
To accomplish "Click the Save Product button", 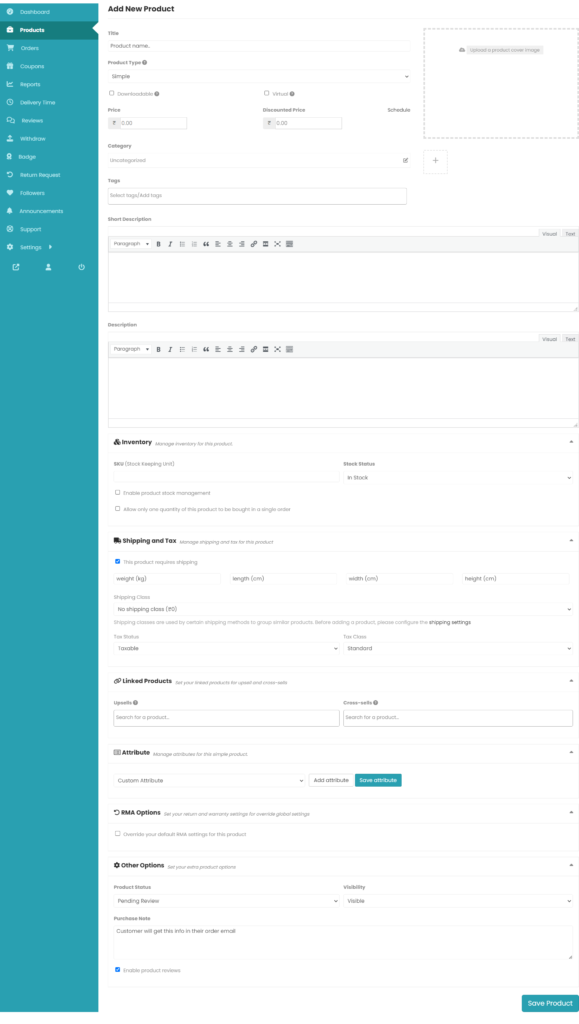I will point(550,1003).
